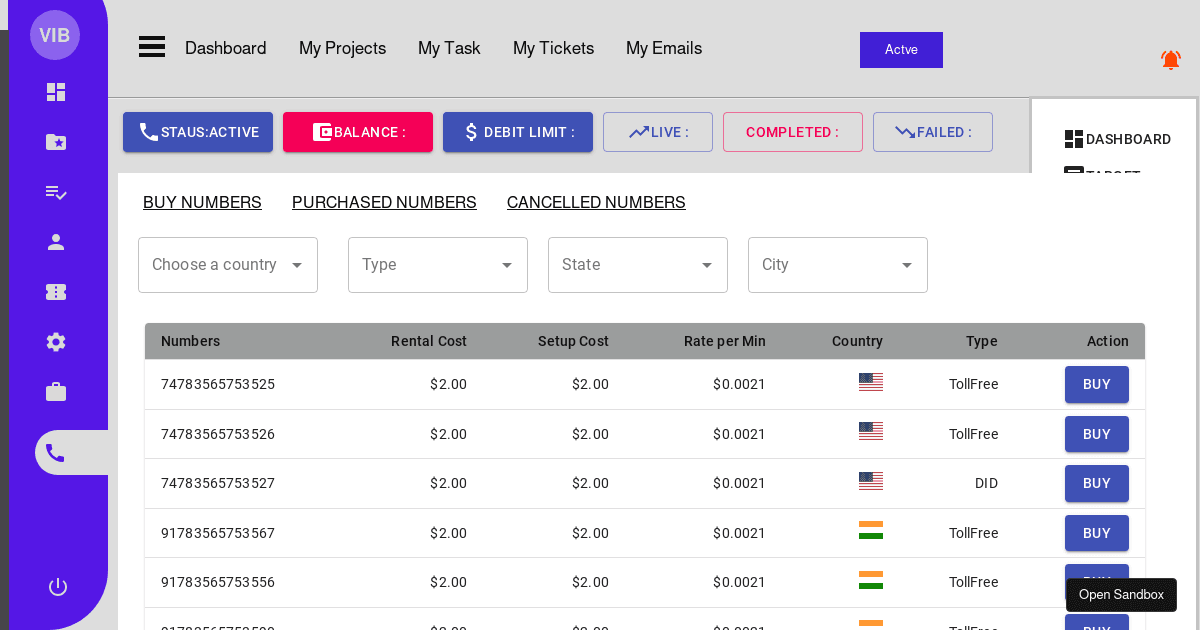Open My Projects in top navigation
Viewport: 1200px width, 630px height.
tap(342, 48)
